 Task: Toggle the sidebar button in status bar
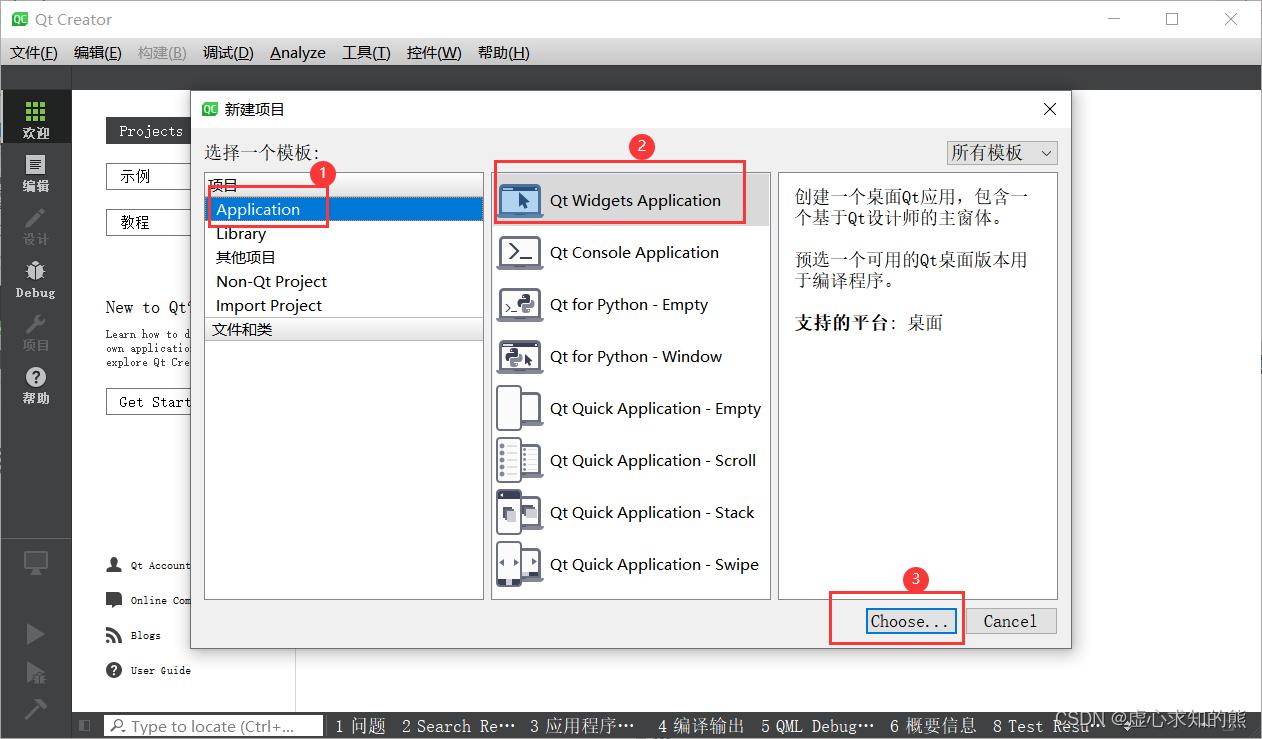pos(85,726)
